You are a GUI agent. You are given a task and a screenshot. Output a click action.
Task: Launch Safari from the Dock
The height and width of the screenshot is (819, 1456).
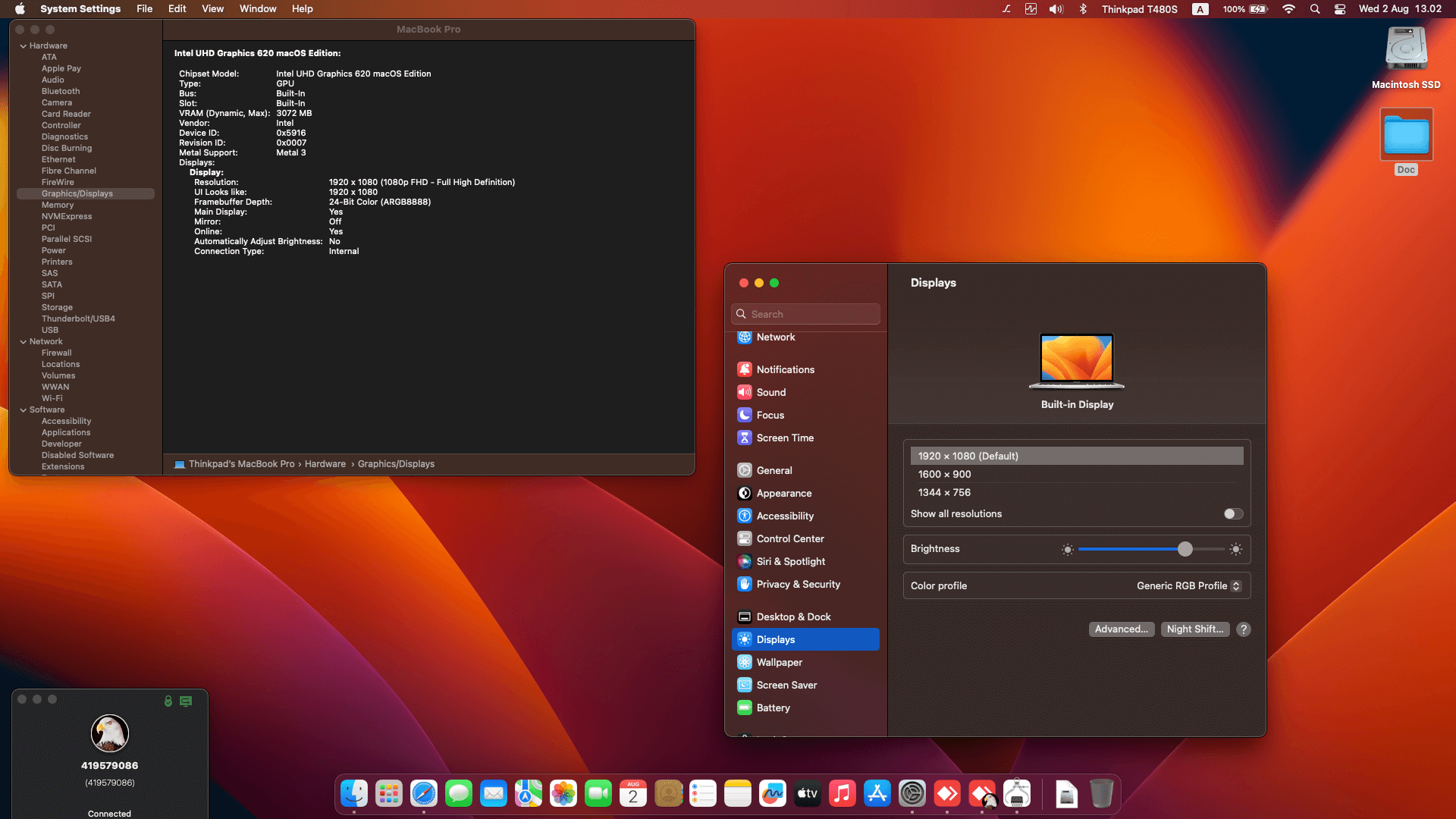click(424, 793)
